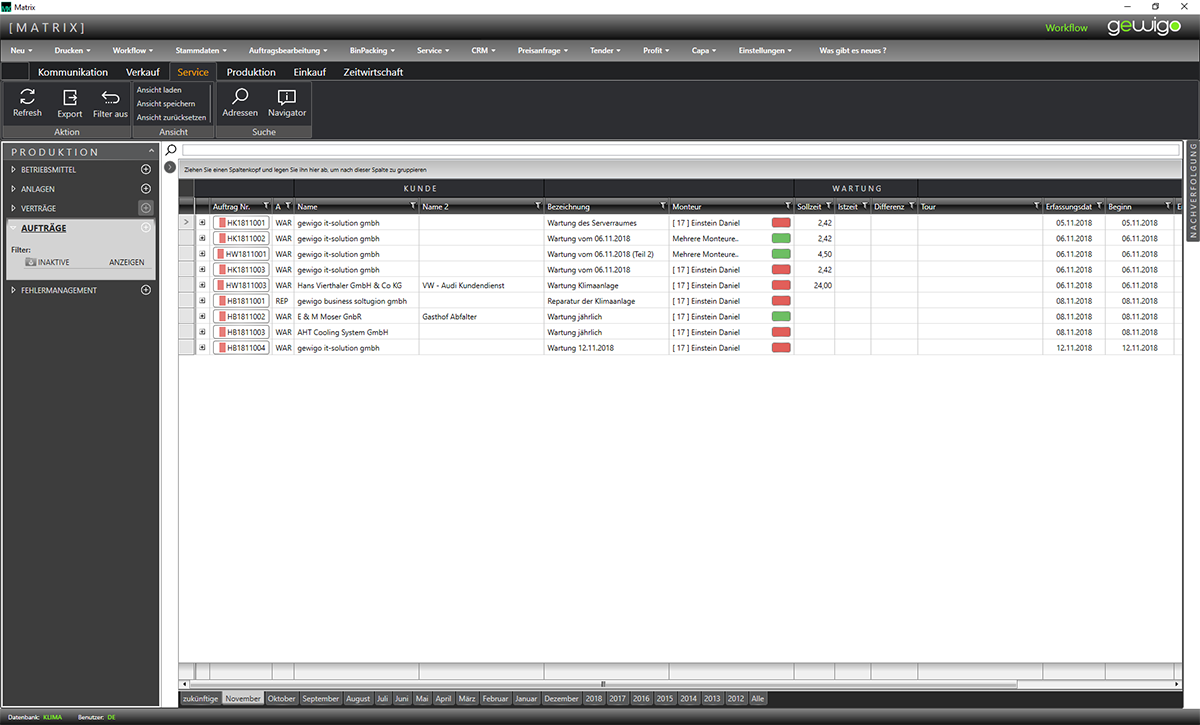1200x725 pixels.
Task: Switch to the Kommunikation tab
Action: click(73, 72)
